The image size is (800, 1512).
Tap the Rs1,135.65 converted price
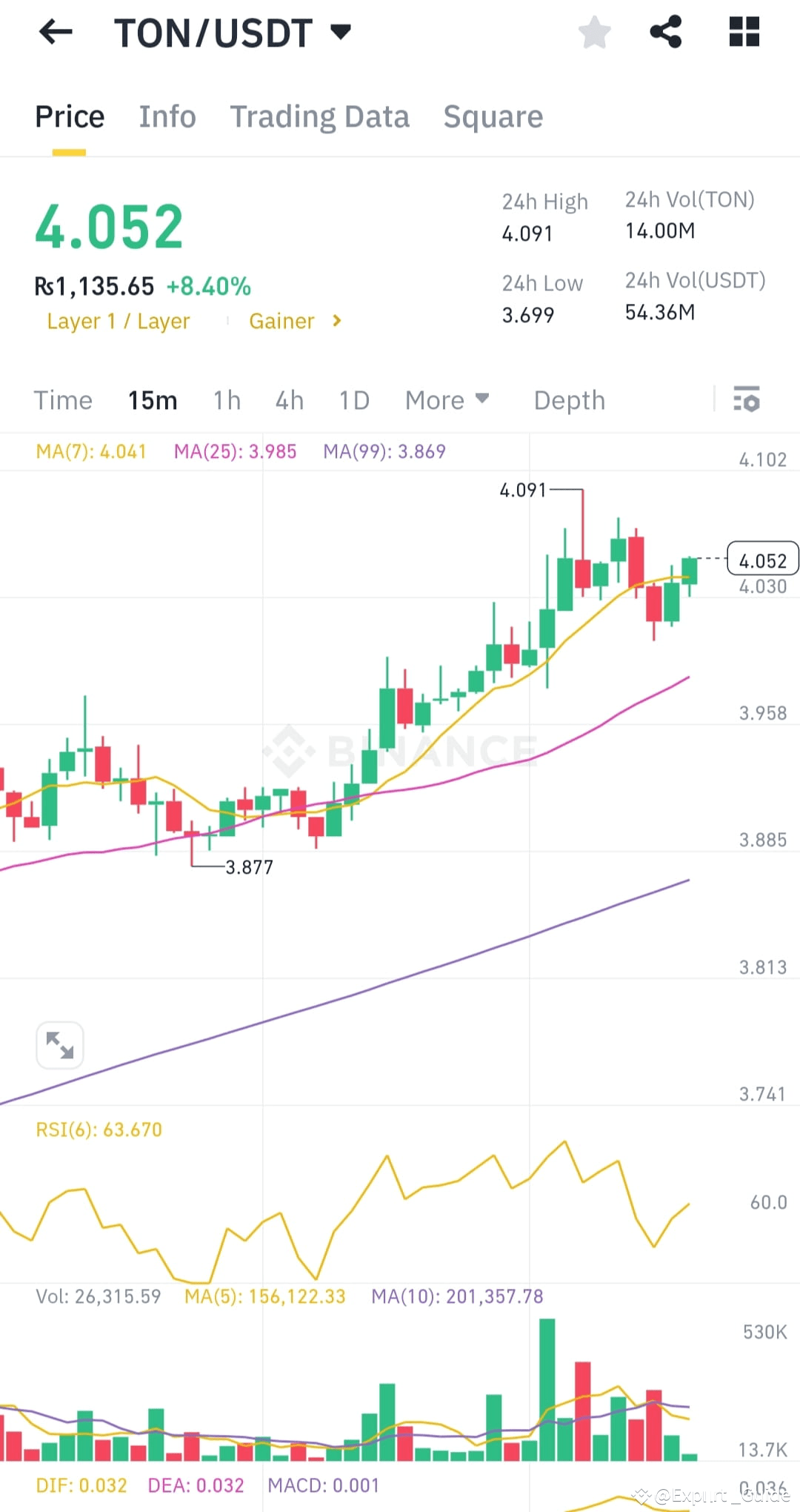(95, 286)
